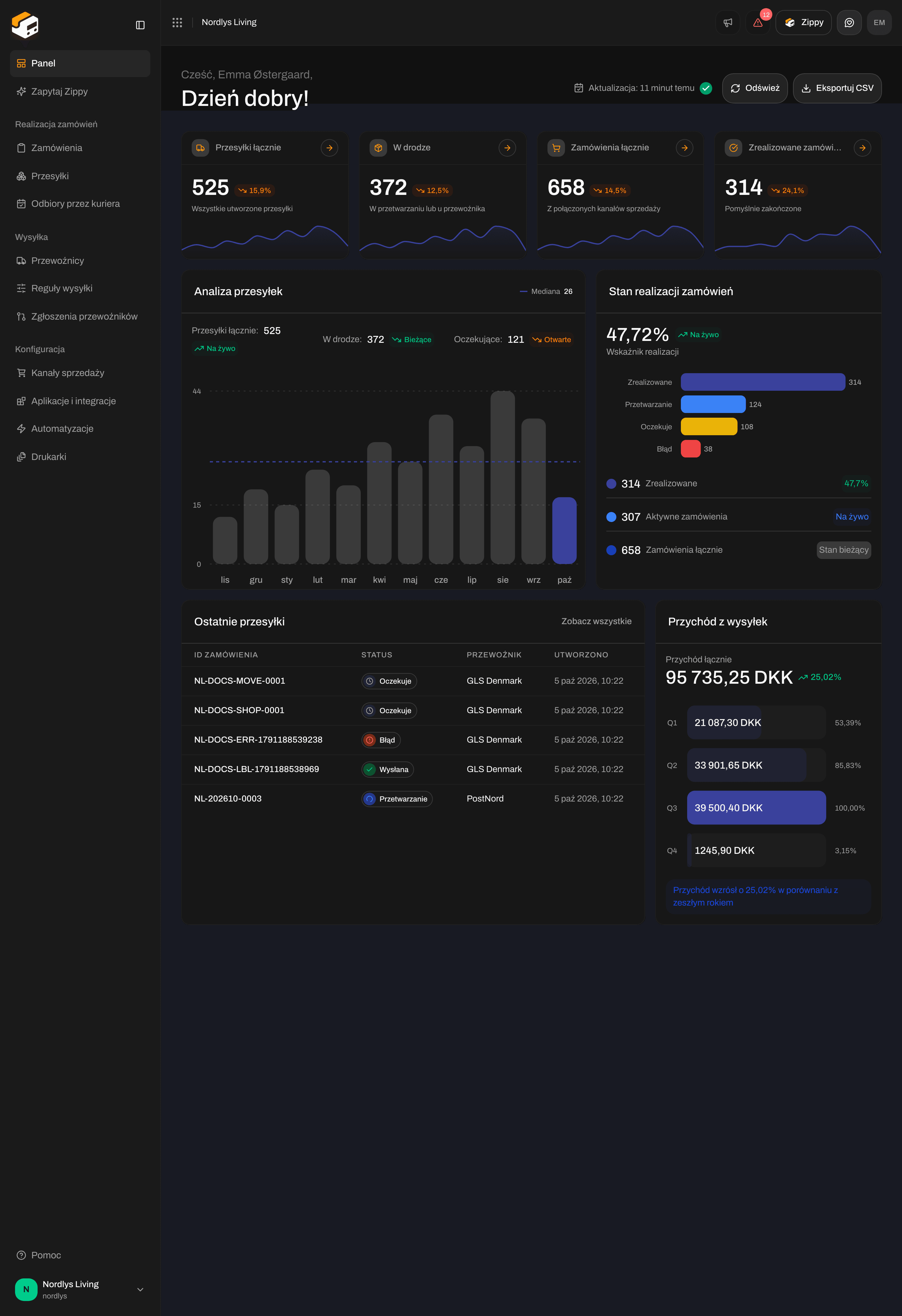Viewport: 902px width, 1316px height.
Task: Open the EM user avatar menu
Action: click(x=879, y=23)
